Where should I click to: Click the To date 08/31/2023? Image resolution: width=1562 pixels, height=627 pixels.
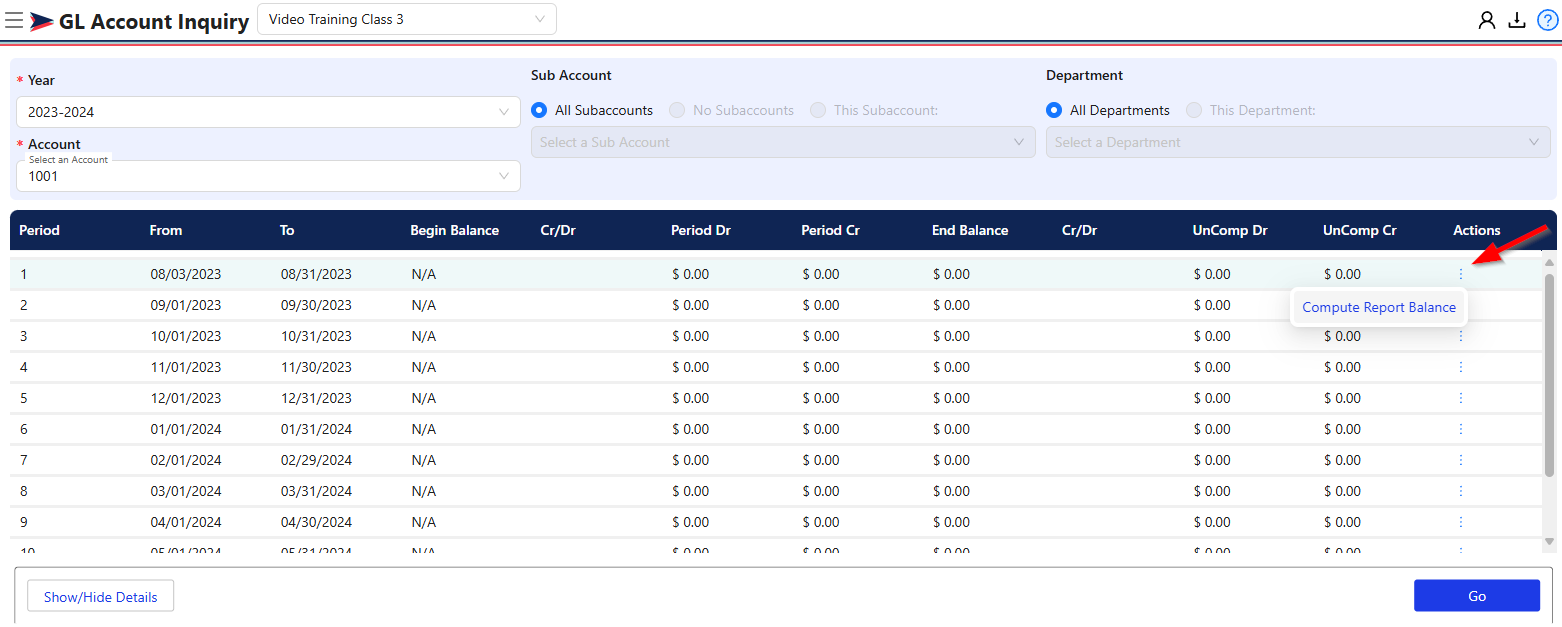316,274
